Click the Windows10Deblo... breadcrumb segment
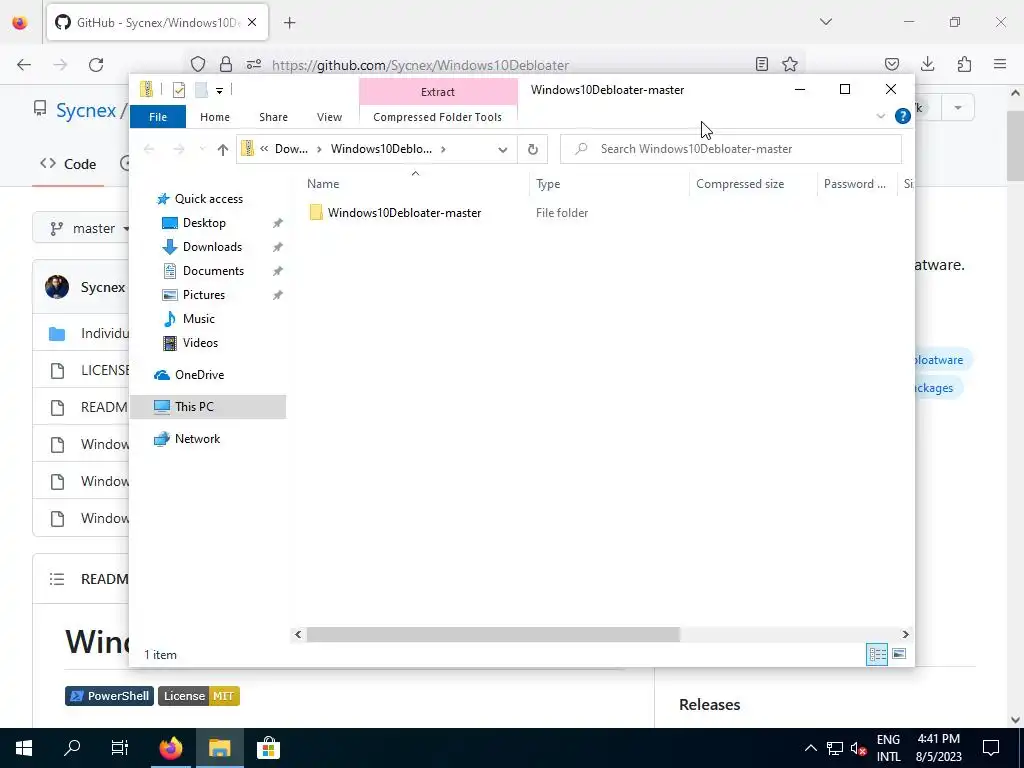This screenshot has height=768, width=1024. pyautogui.click(x=381, y=149)
